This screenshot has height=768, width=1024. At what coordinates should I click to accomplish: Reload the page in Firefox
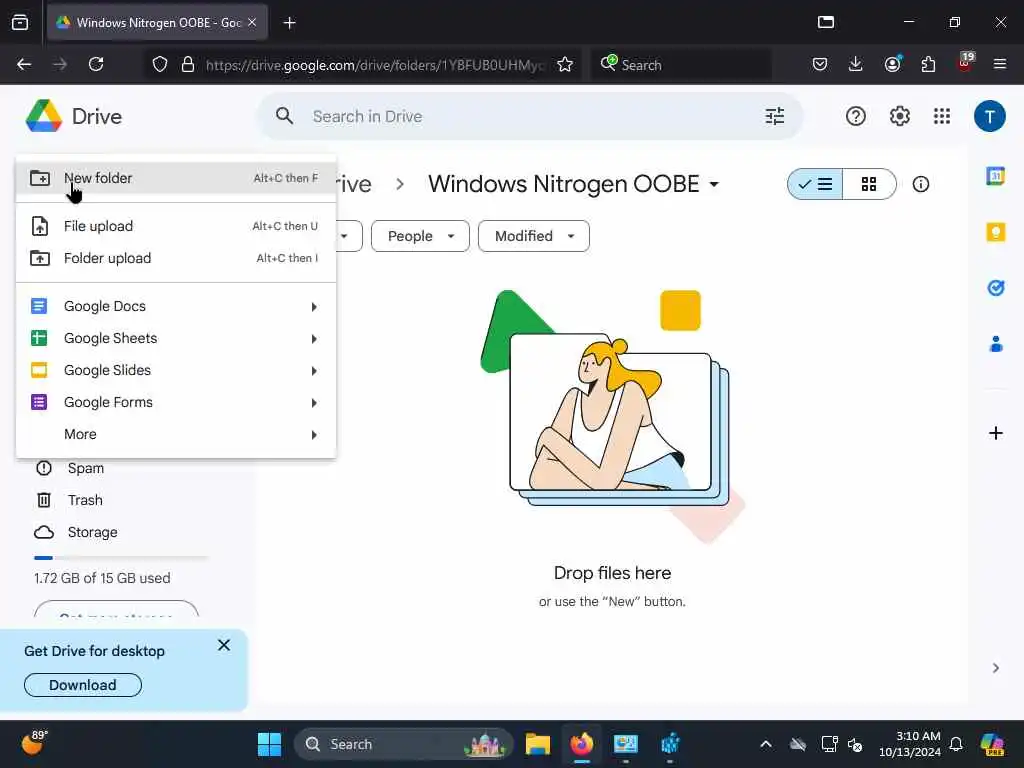pyautogui.click(x=96, y=64)
